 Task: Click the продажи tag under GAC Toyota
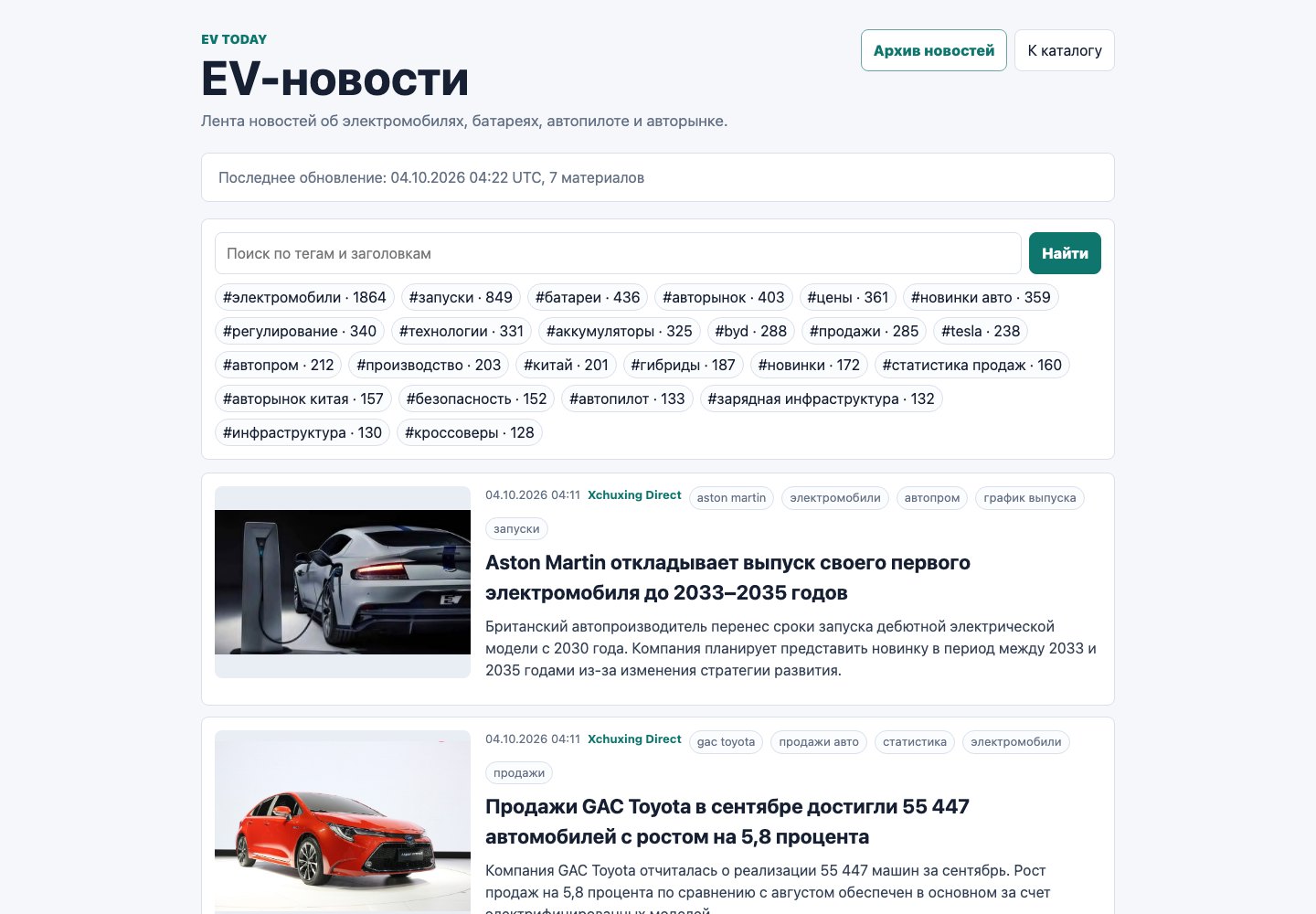[519, 773]
